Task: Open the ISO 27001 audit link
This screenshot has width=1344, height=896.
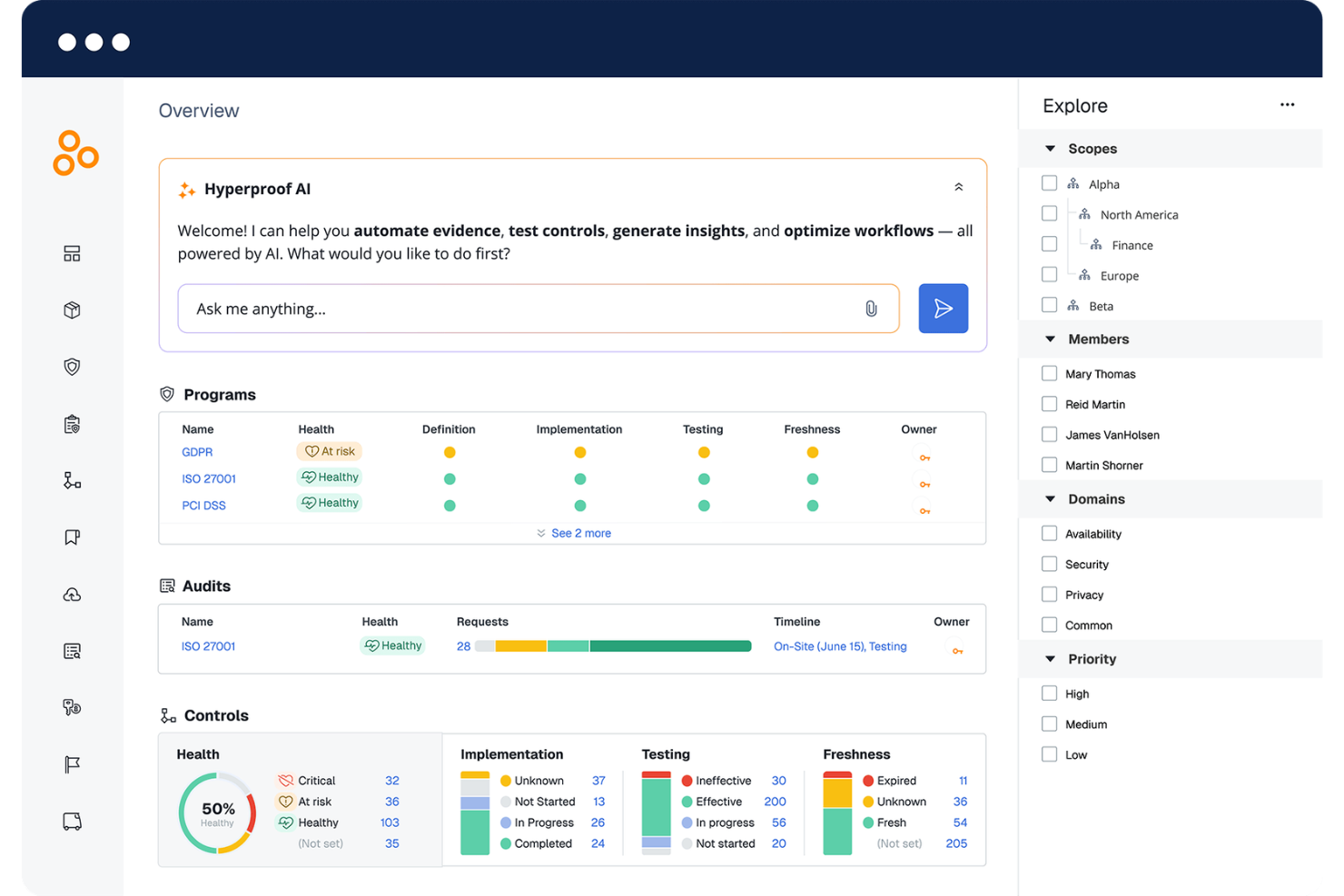Action: click(208, 646)
